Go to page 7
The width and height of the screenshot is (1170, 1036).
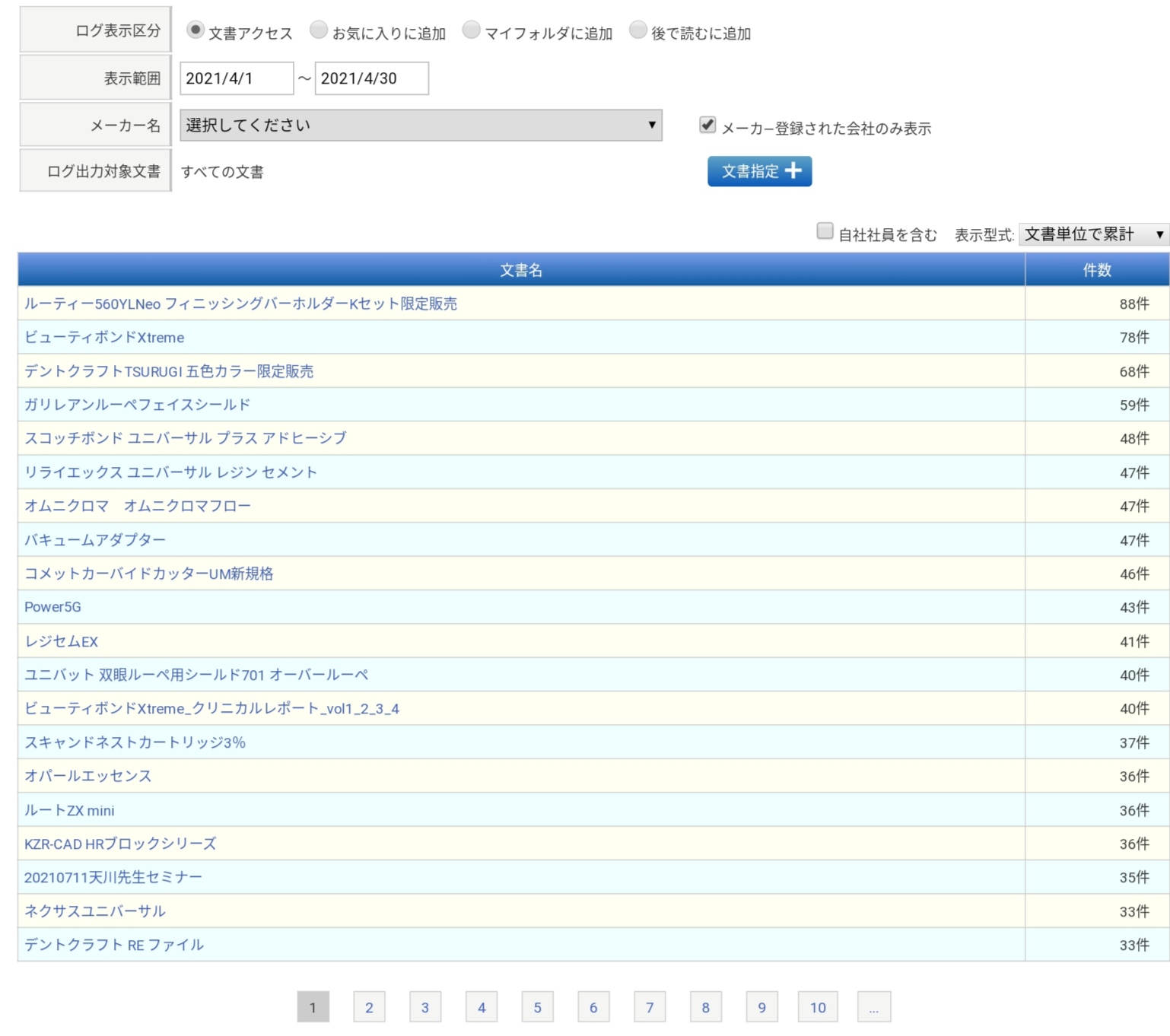tap(650, 1007)
